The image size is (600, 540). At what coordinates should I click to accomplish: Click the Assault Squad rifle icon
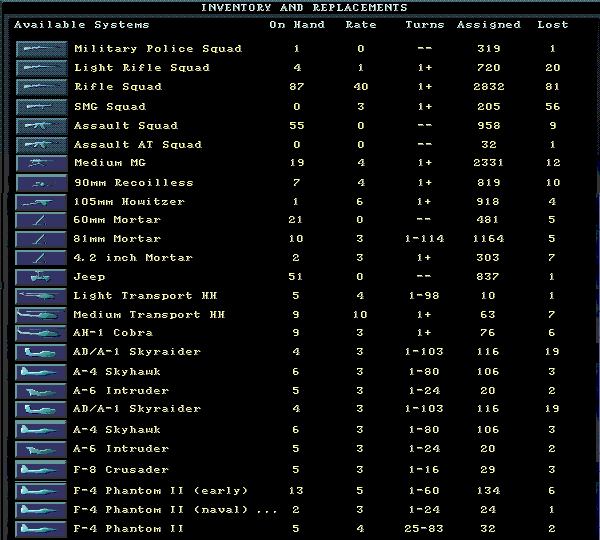(41, 126)
